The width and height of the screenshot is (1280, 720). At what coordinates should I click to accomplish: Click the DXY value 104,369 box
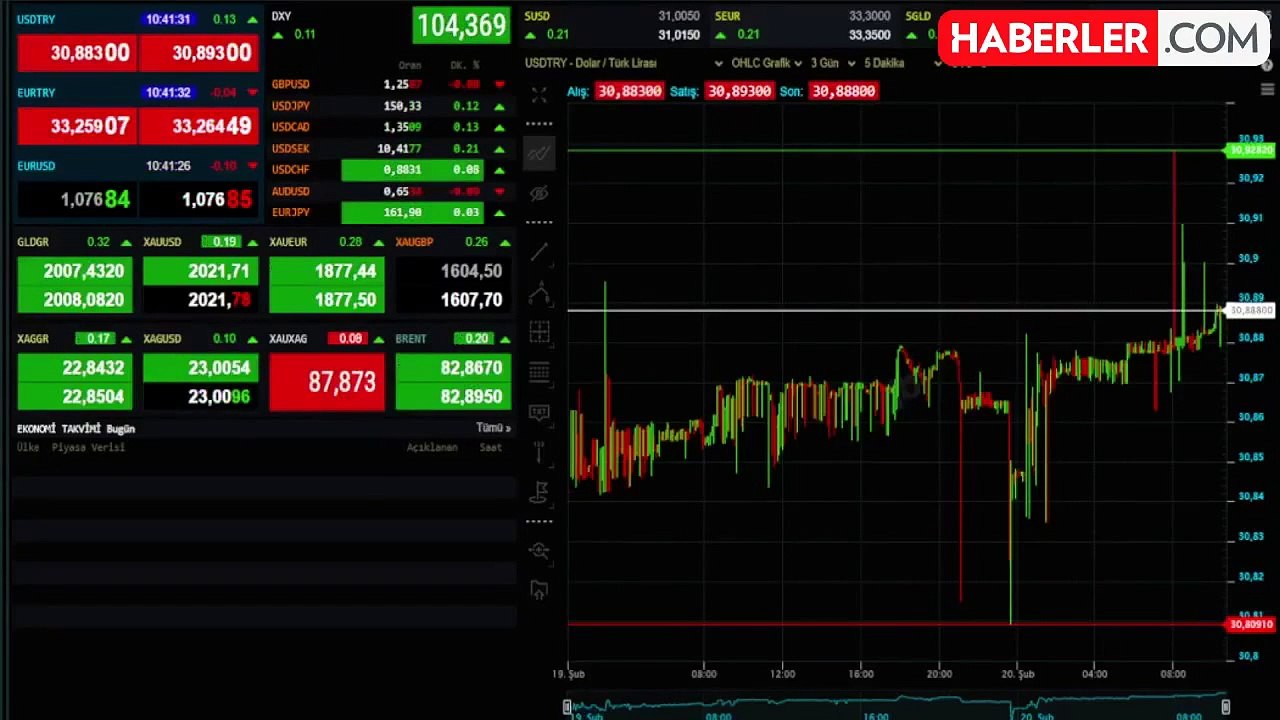click(461, 25)
